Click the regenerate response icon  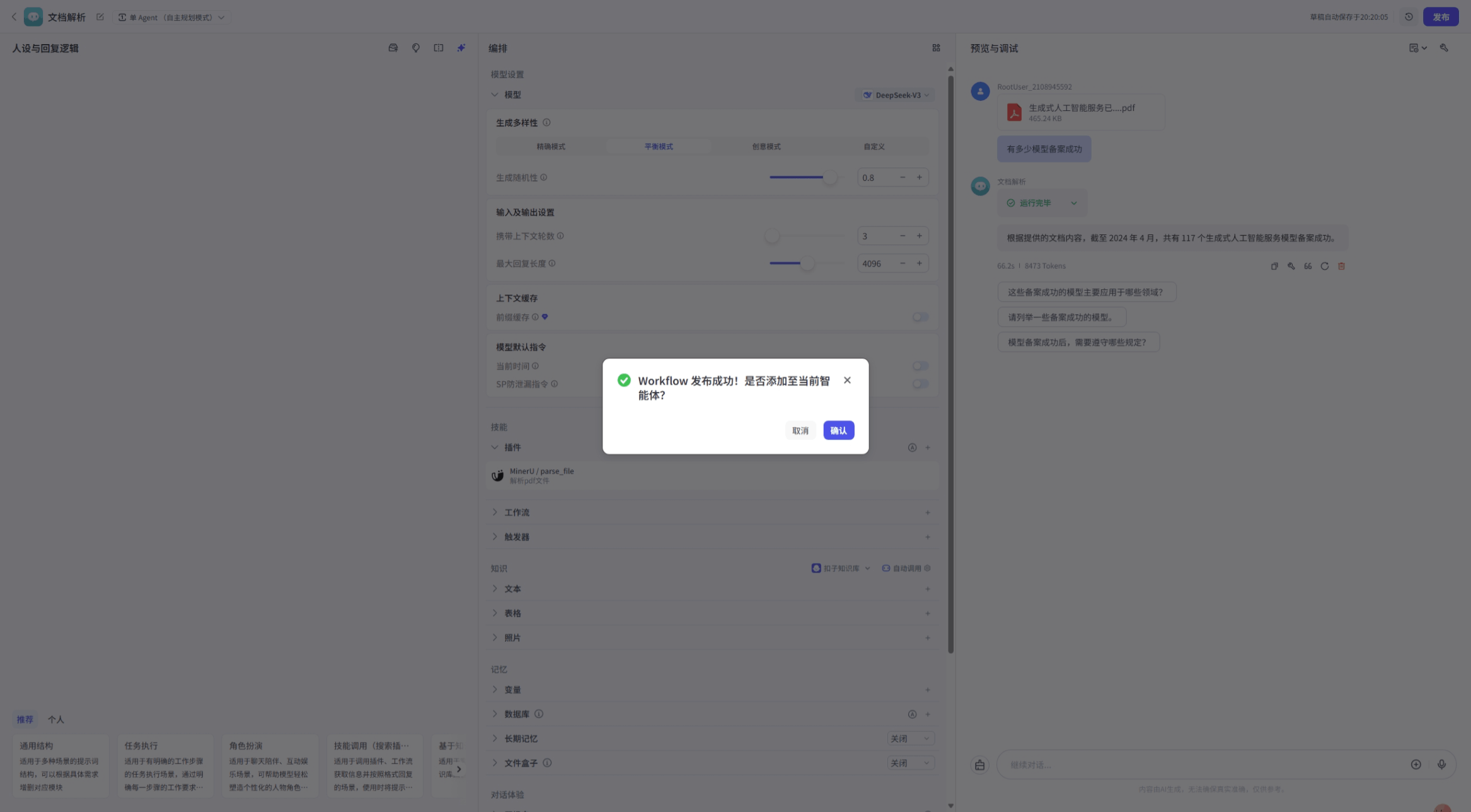[x=1324, y=266]
